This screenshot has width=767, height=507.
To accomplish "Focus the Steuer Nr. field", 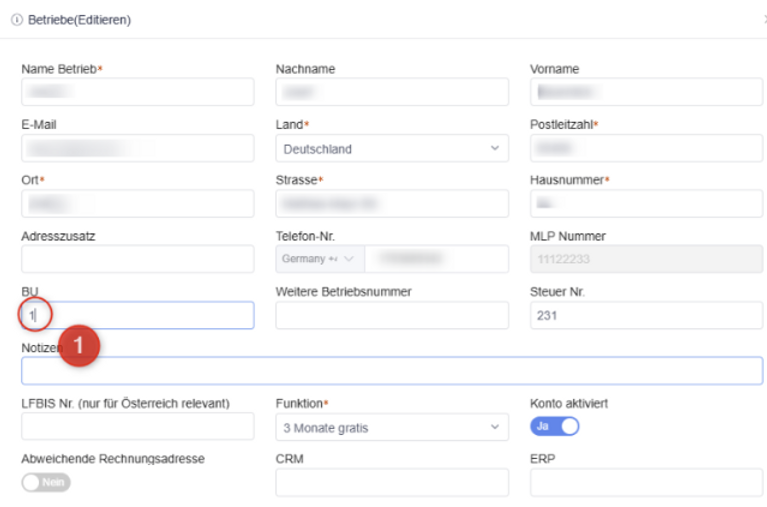I will click(x=646, y=315).
